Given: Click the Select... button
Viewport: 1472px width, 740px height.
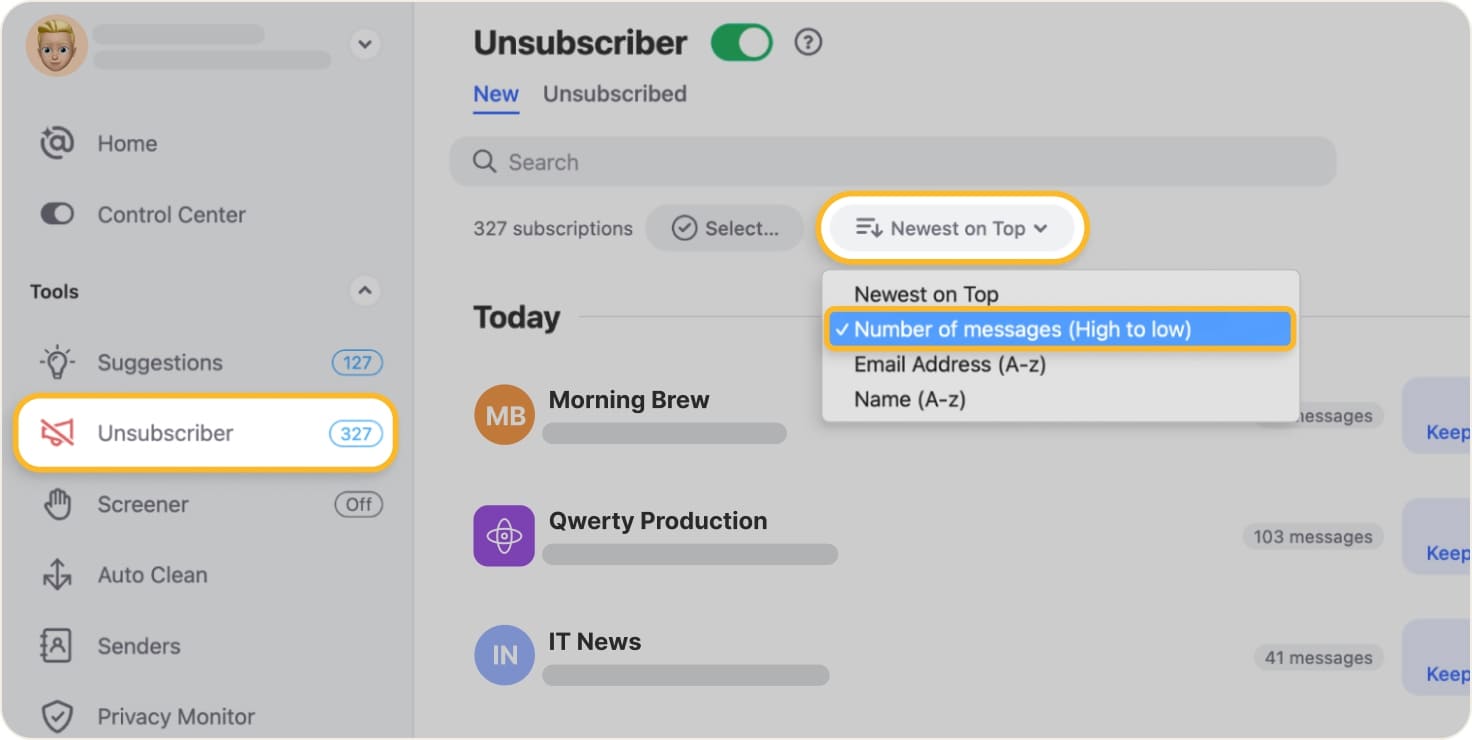Looking at the screenshot, I should (x=725, y=228).
